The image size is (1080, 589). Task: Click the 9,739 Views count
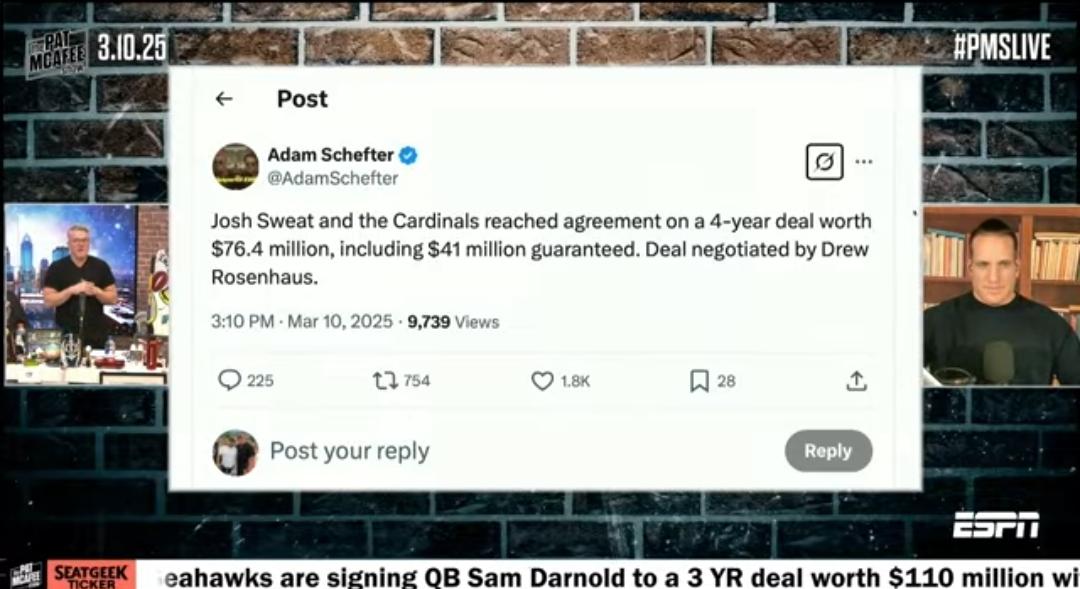point(453,322)
